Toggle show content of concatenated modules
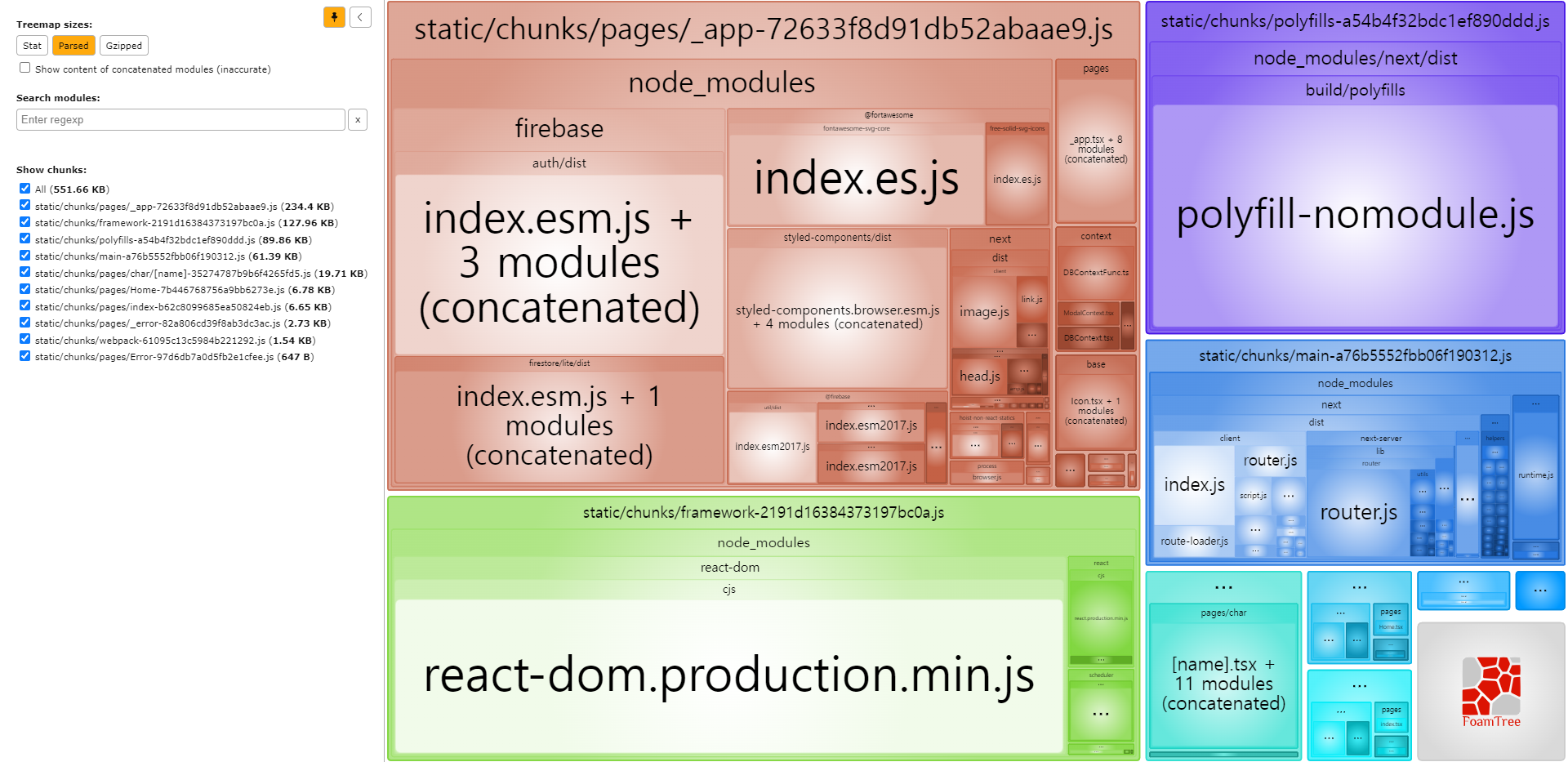 point(24,68)
